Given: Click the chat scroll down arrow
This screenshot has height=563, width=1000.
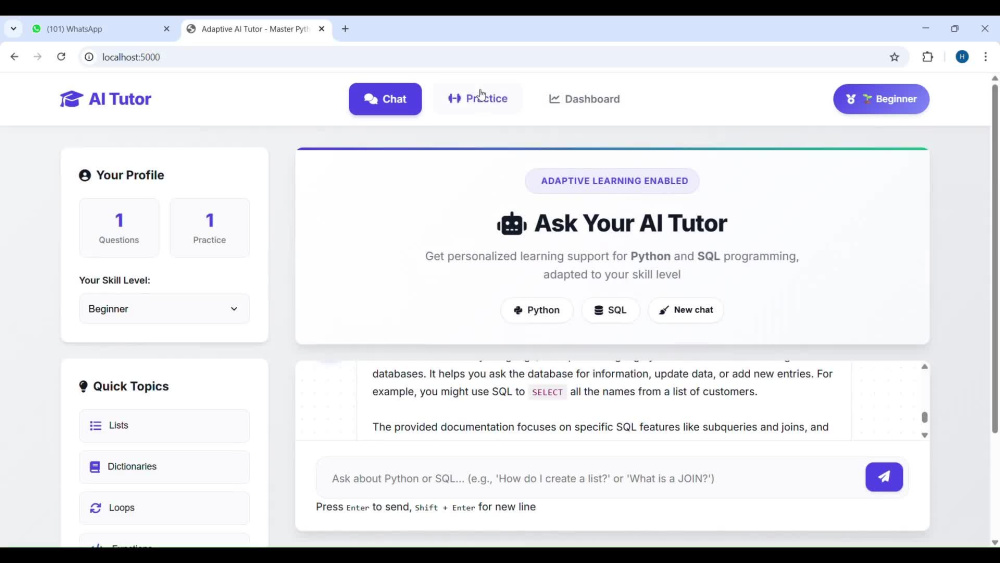Looking at the screenshot, I should 924,435.
